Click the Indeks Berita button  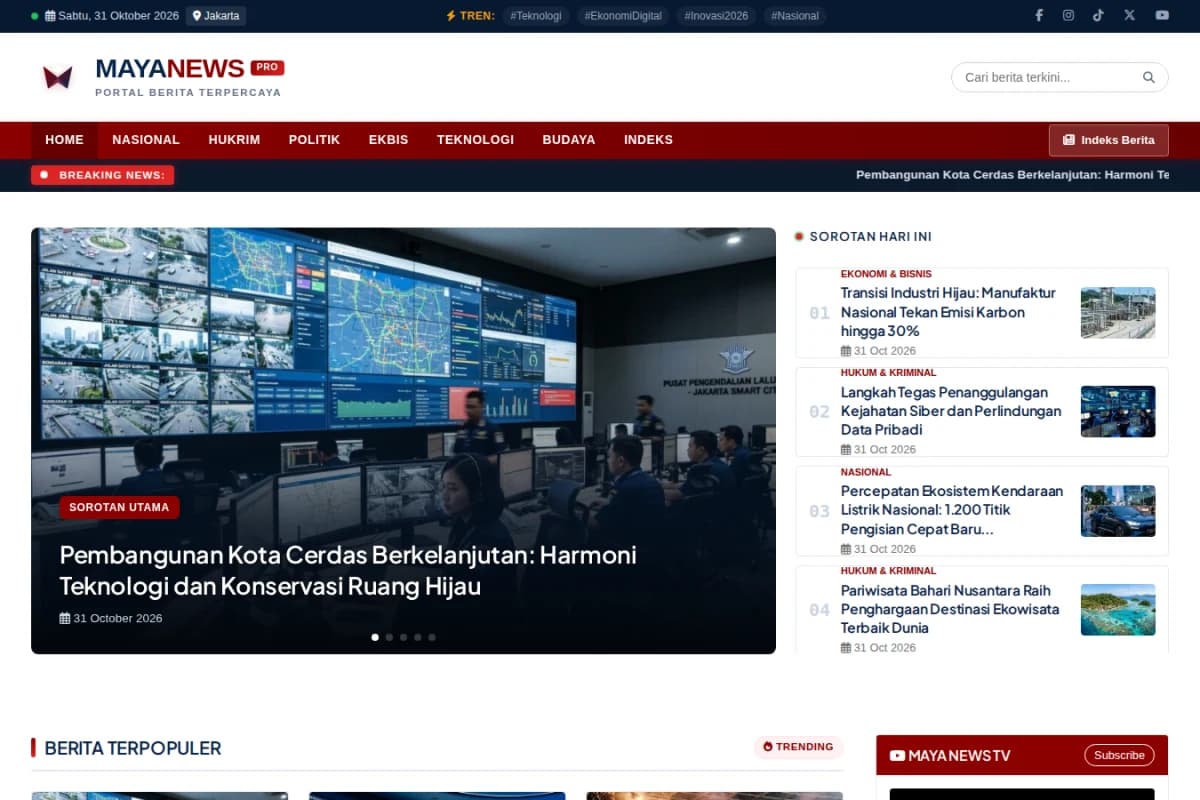(x=1108, y=140)
